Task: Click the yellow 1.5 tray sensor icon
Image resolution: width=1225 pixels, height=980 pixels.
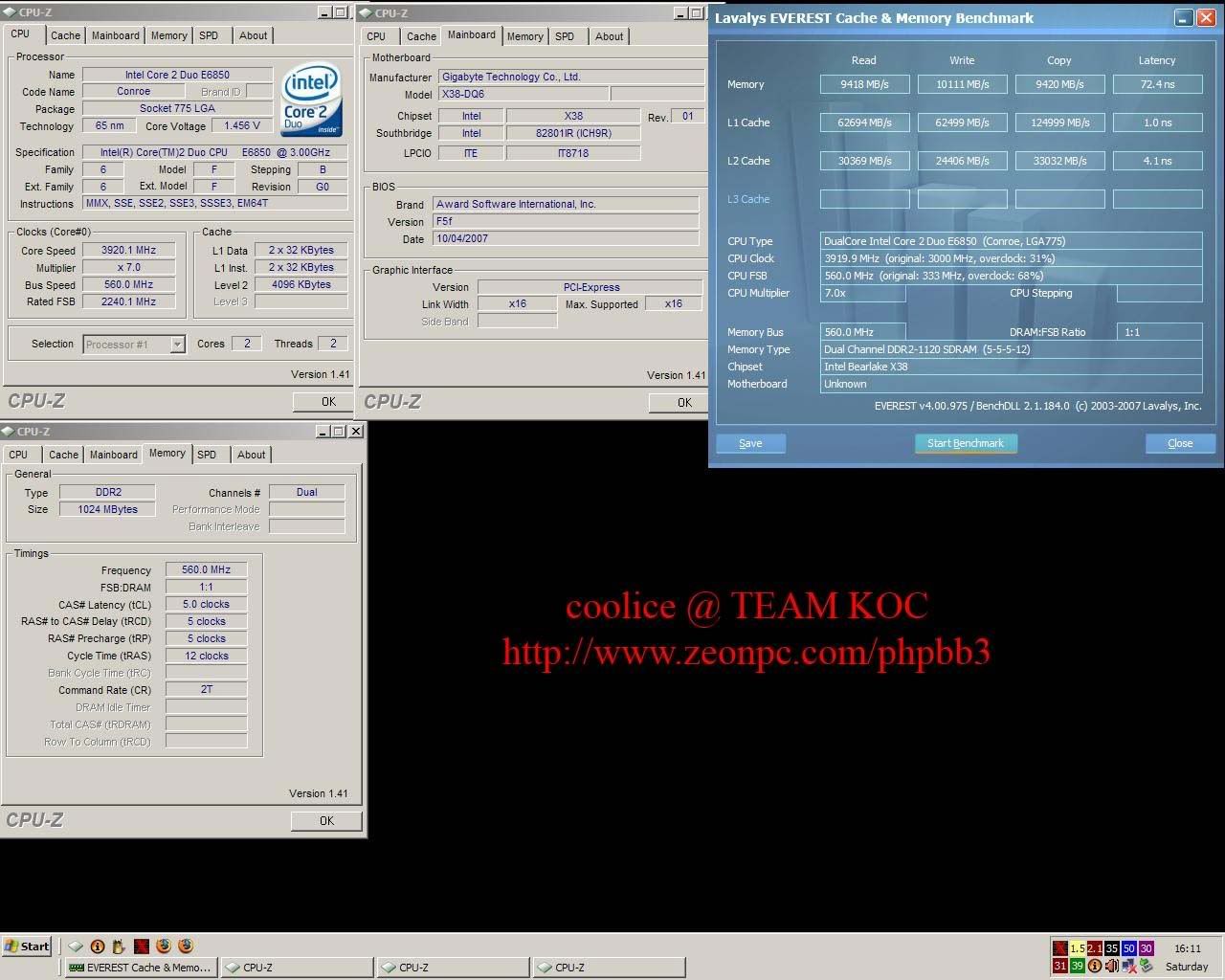Action: coord(1078,948)
